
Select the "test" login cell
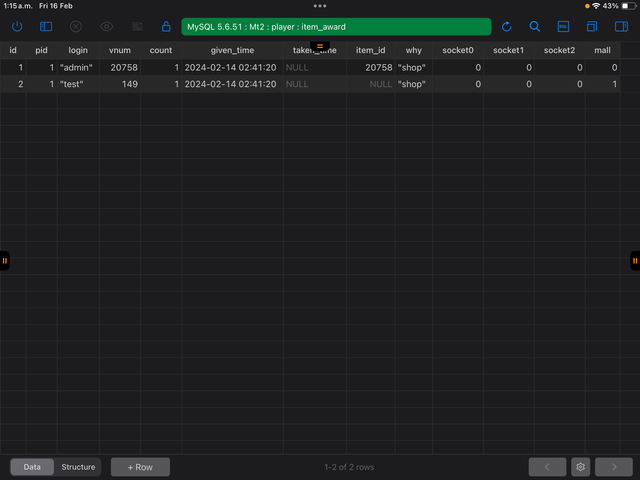pyautogui.click(x=78, y=84)
